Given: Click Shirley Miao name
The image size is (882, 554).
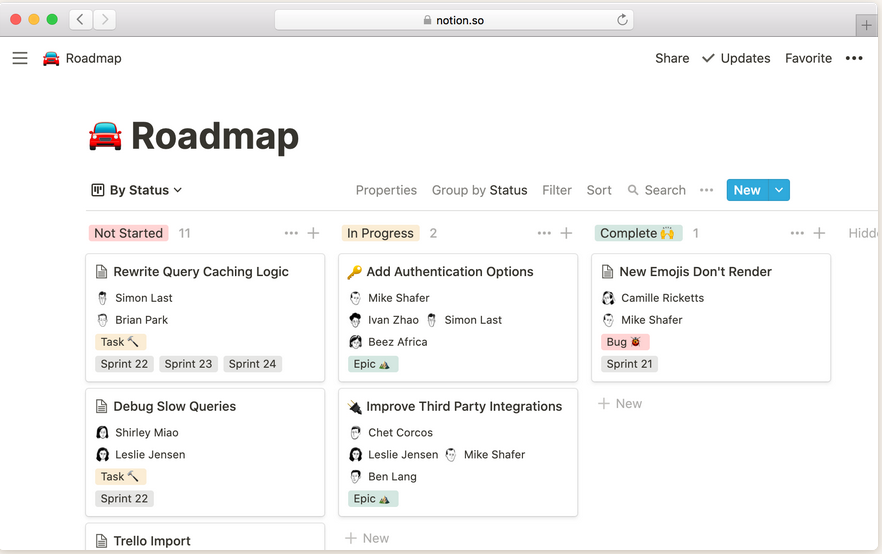Looking at the screenshot, I should [x=147, y=433].
